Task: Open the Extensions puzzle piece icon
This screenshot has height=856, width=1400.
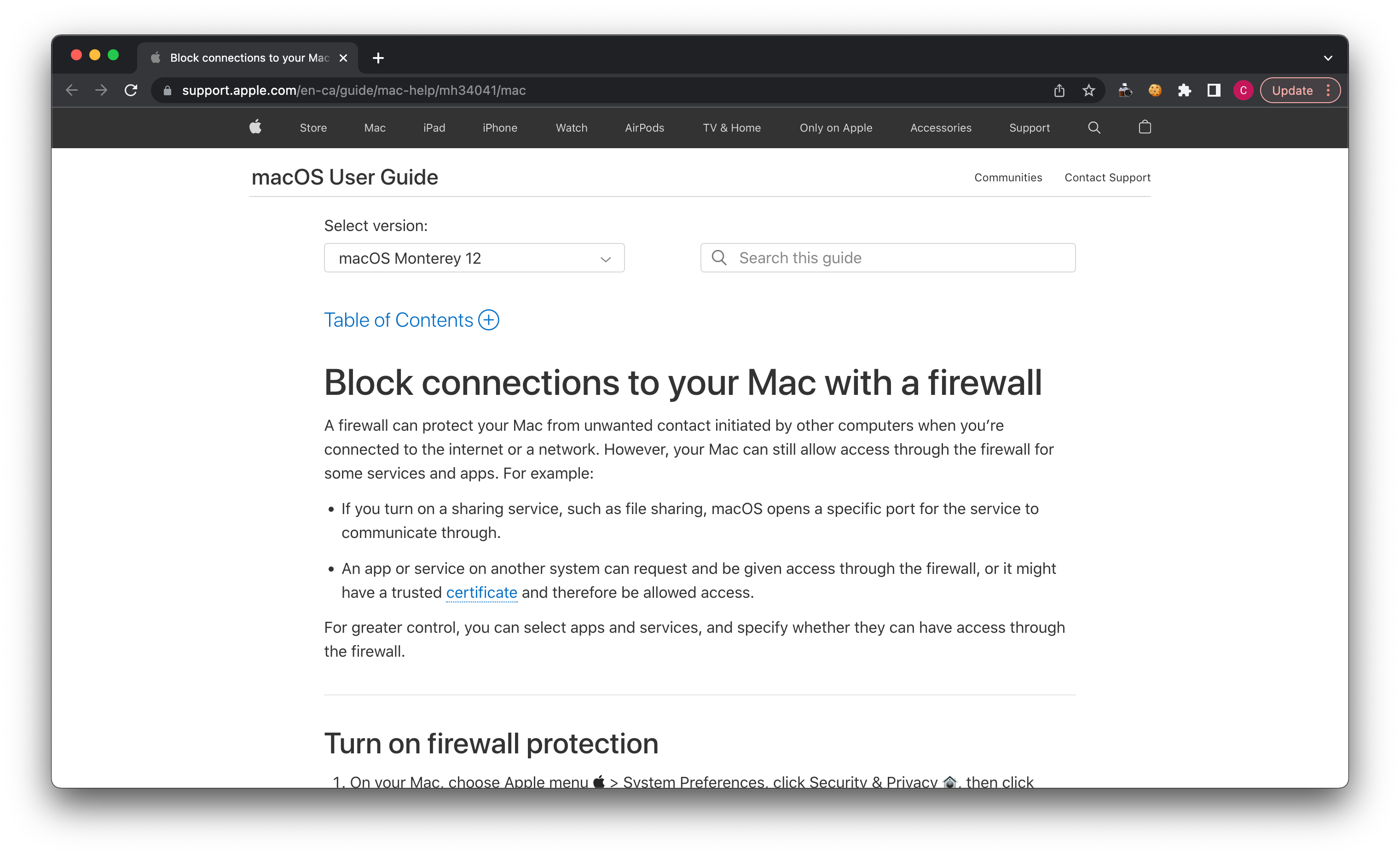Action: coord(1184,90)
